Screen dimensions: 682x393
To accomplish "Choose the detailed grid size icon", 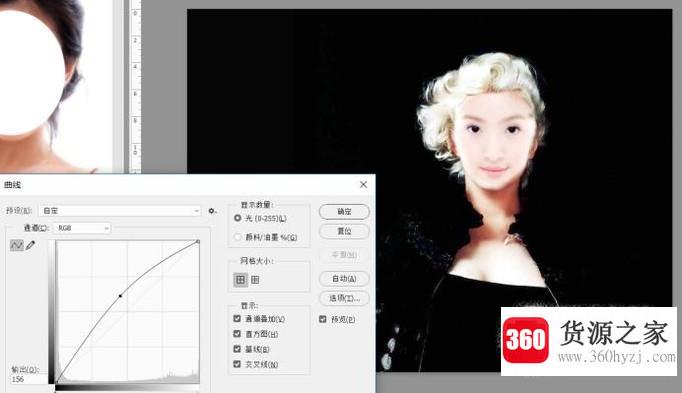I will click(255, 280).
